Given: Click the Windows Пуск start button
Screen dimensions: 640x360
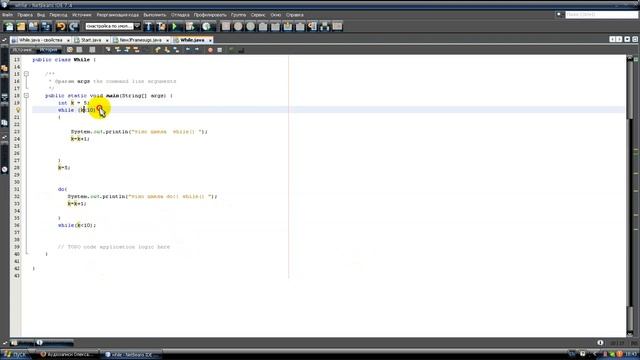Looking at the screenshot, I should tap(15, 354).
